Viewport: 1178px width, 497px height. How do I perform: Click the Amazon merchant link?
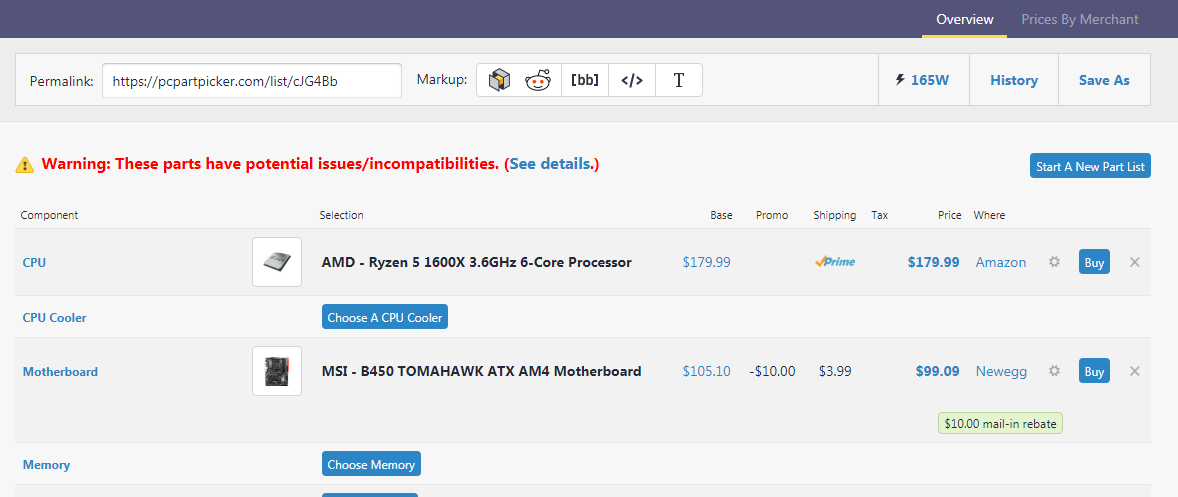click(1001, 262)
